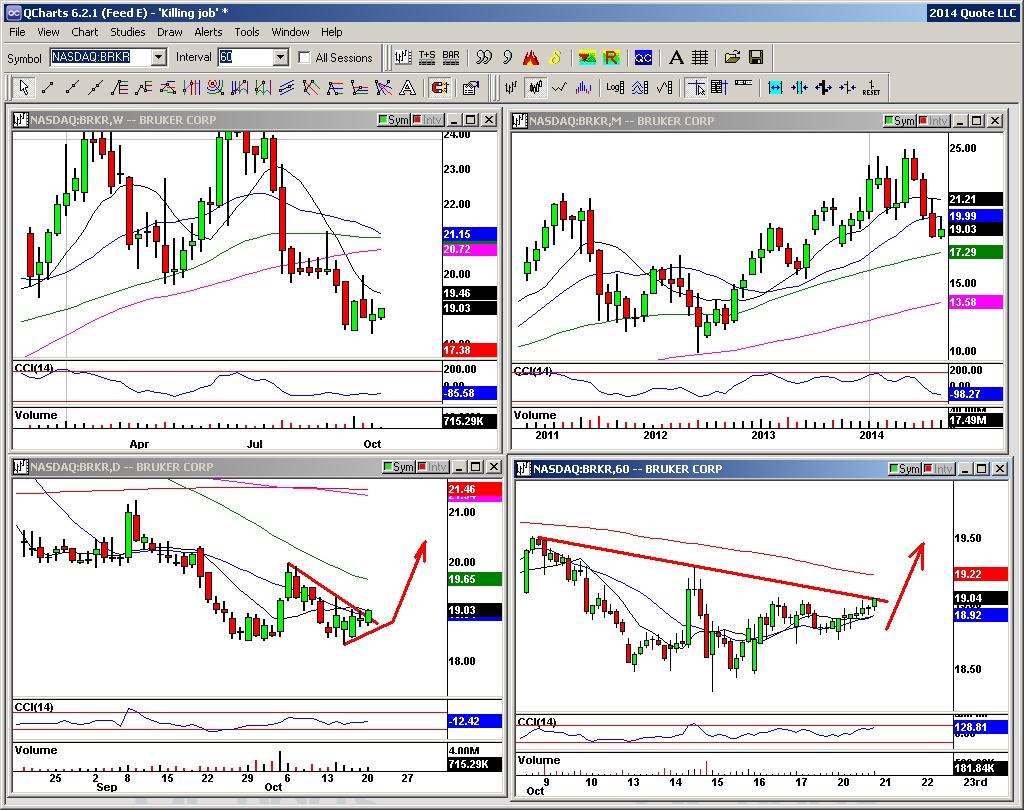The height and width of the screenshot is (810, 1024).
Task: Open daily chart's title bar menu icon
Action: (21, 466)
